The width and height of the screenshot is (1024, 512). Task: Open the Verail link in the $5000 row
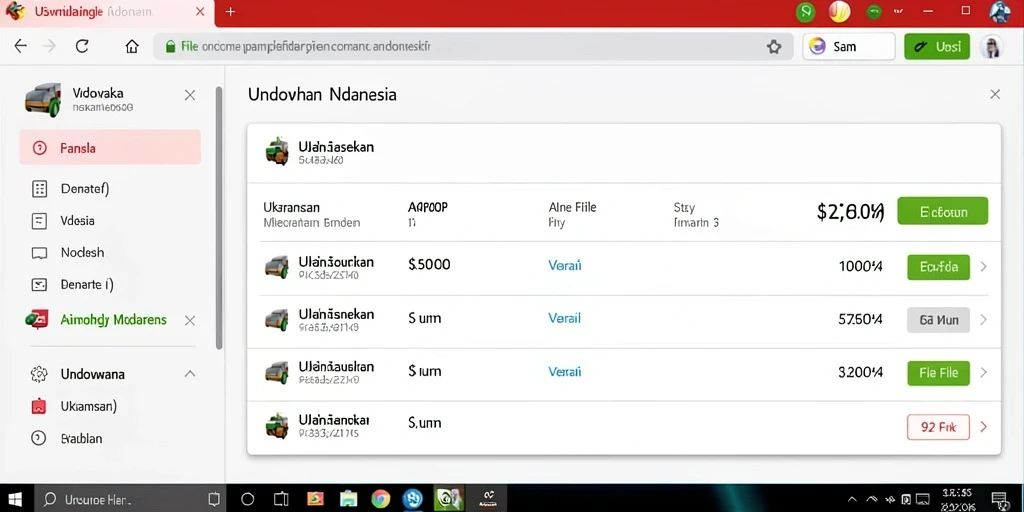[x=564, y=266]
